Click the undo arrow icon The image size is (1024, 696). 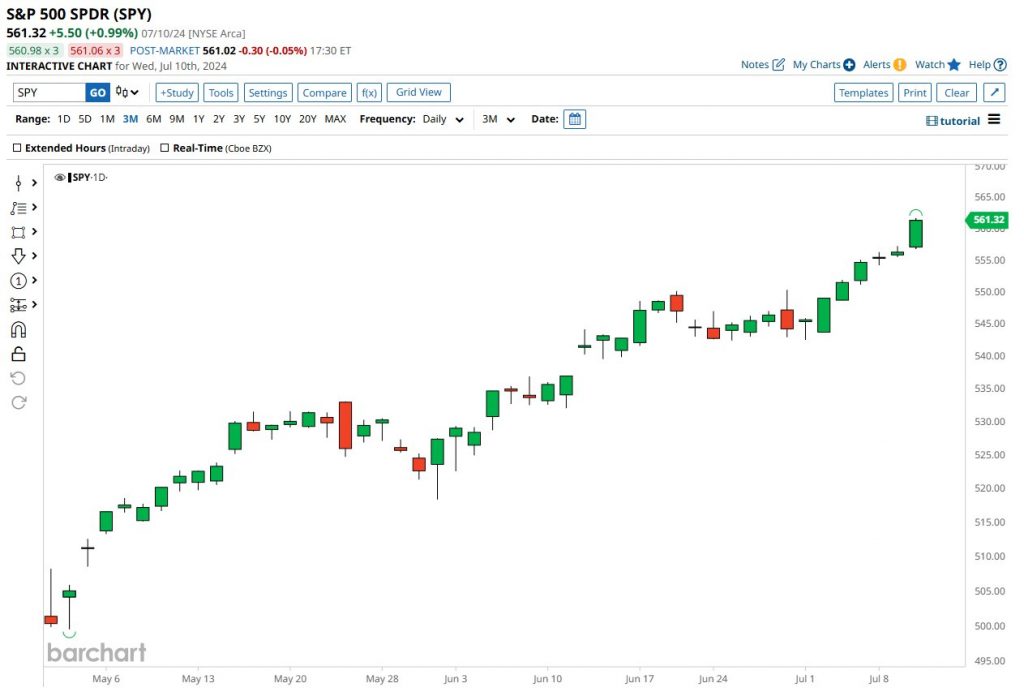pos(18,379)
